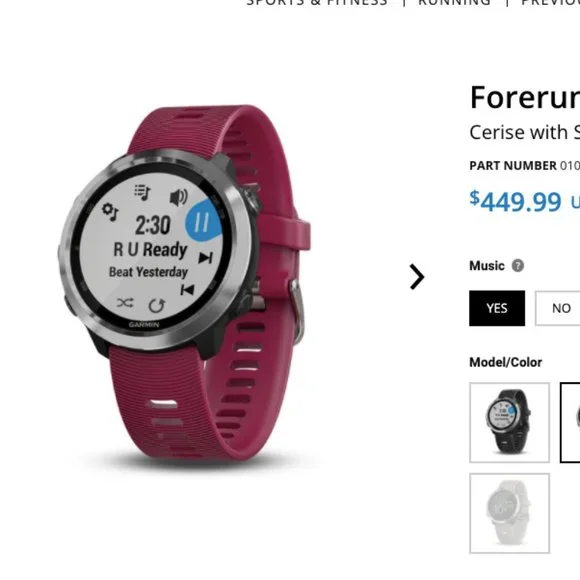Click the next track icon on watch
The width and height of the screenshot is (580, 580).
pyautogui.click(x=206, y=257)
